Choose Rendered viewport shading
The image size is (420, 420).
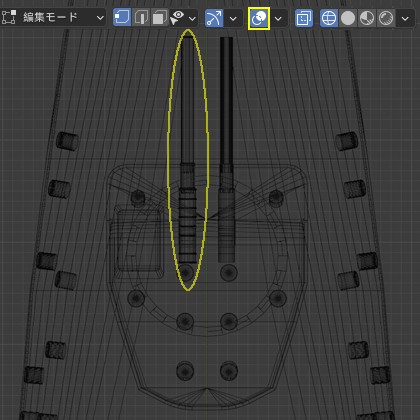(386, 18)
